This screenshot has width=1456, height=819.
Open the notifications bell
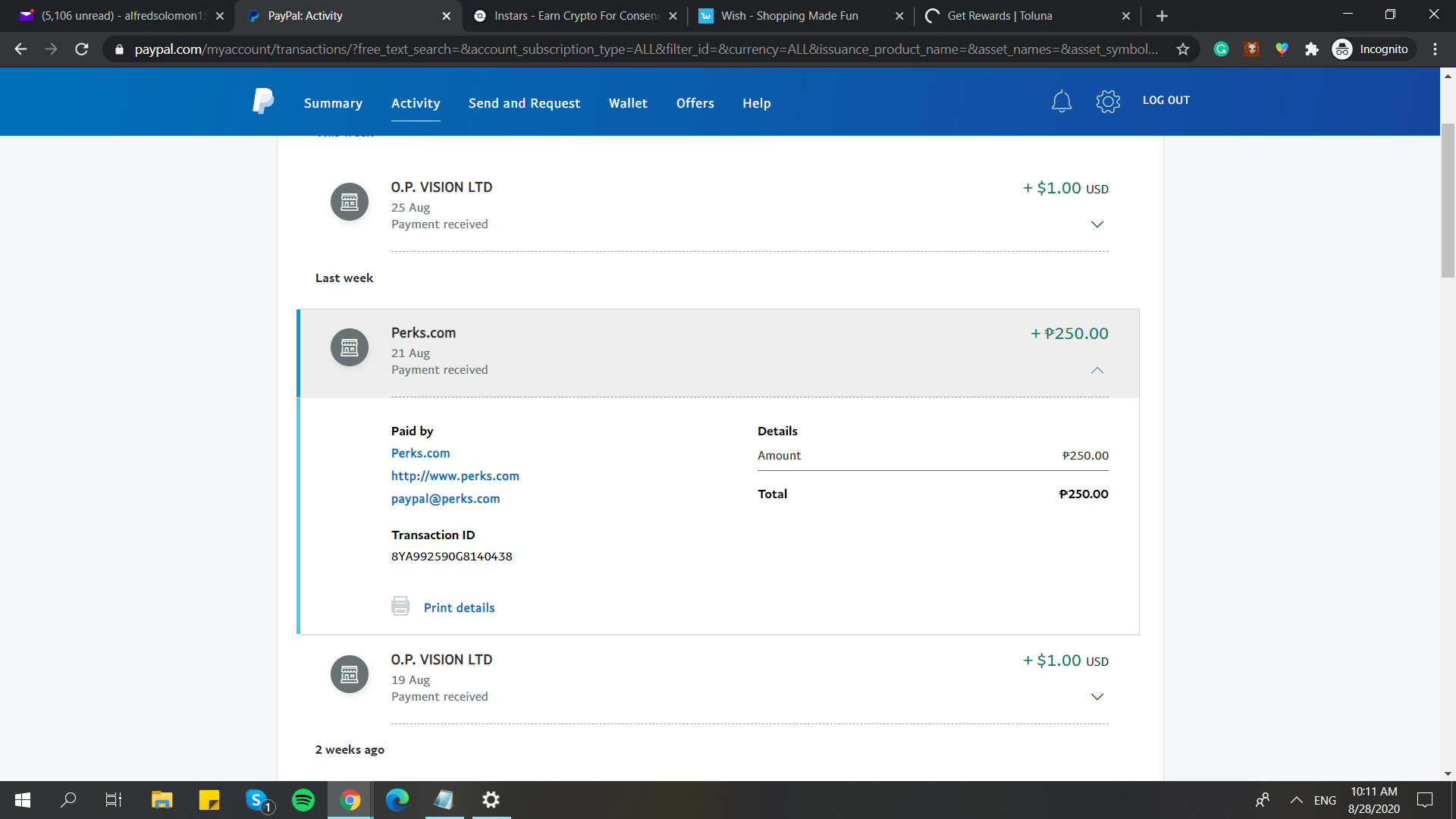click(1062, 101)
